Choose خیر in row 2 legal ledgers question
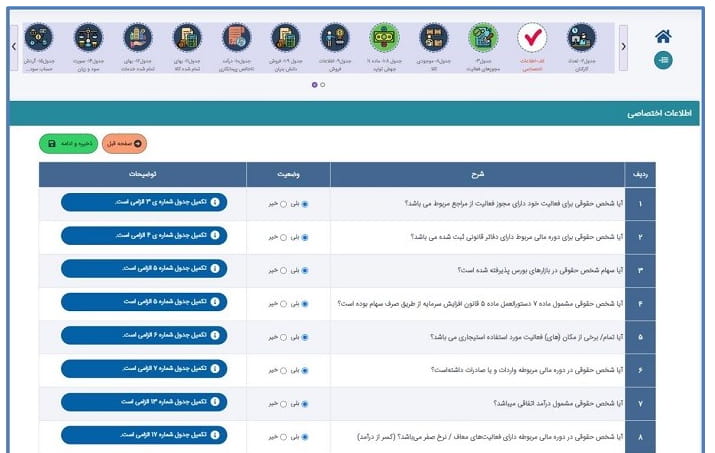Viewport: 715px width, 453px height. tap(283, 237)
